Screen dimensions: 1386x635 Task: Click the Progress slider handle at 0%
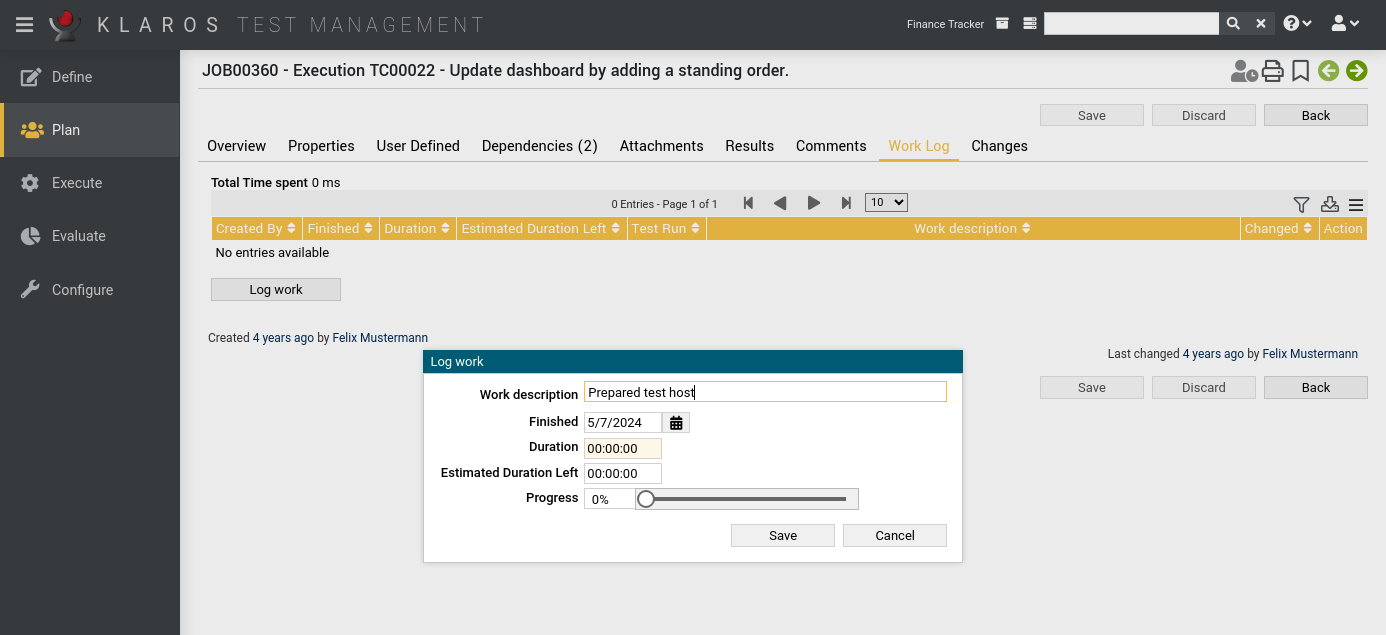tap(645, 497)
